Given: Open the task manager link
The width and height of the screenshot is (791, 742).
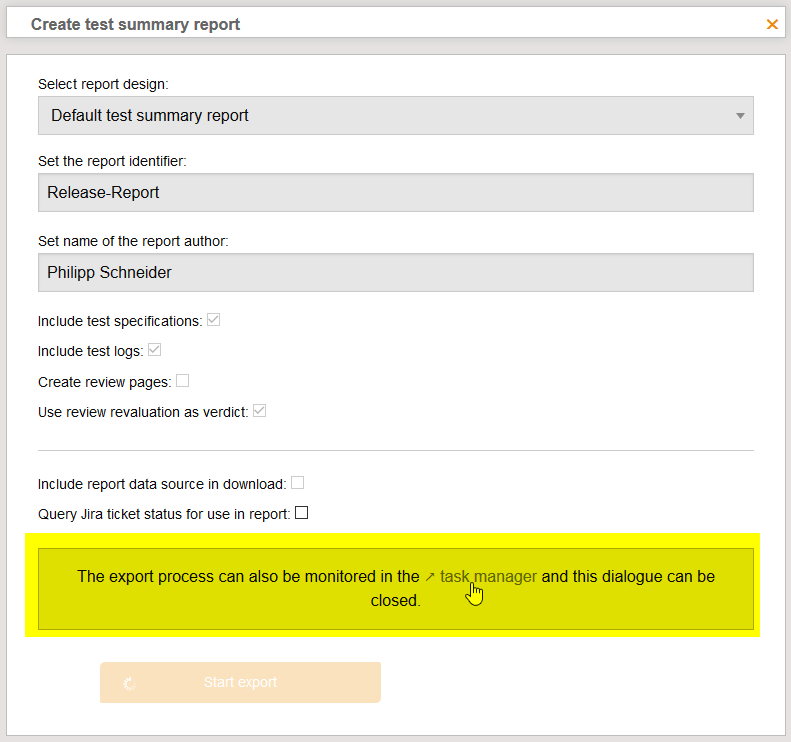Looking at the screenshot, I should coord(488,577).
